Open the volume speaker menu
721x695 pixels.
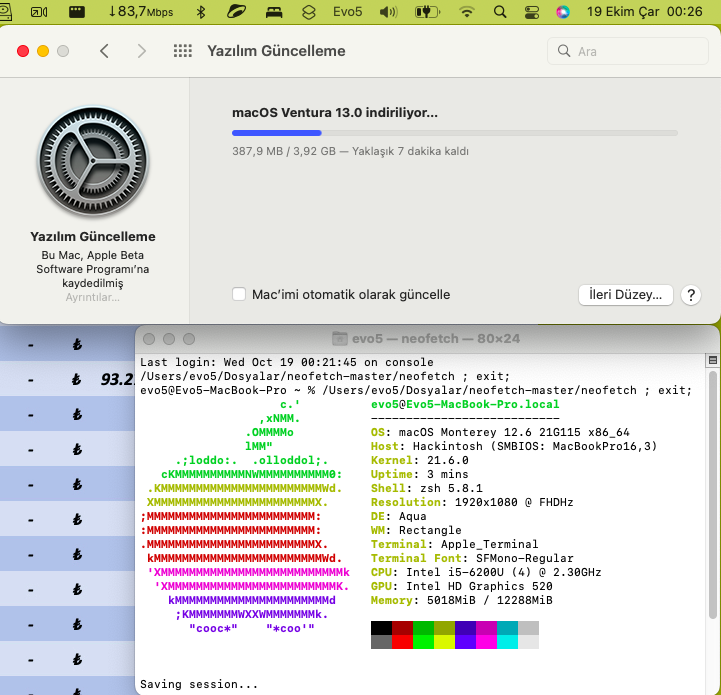pyautogui.click(x=388, y=12)
